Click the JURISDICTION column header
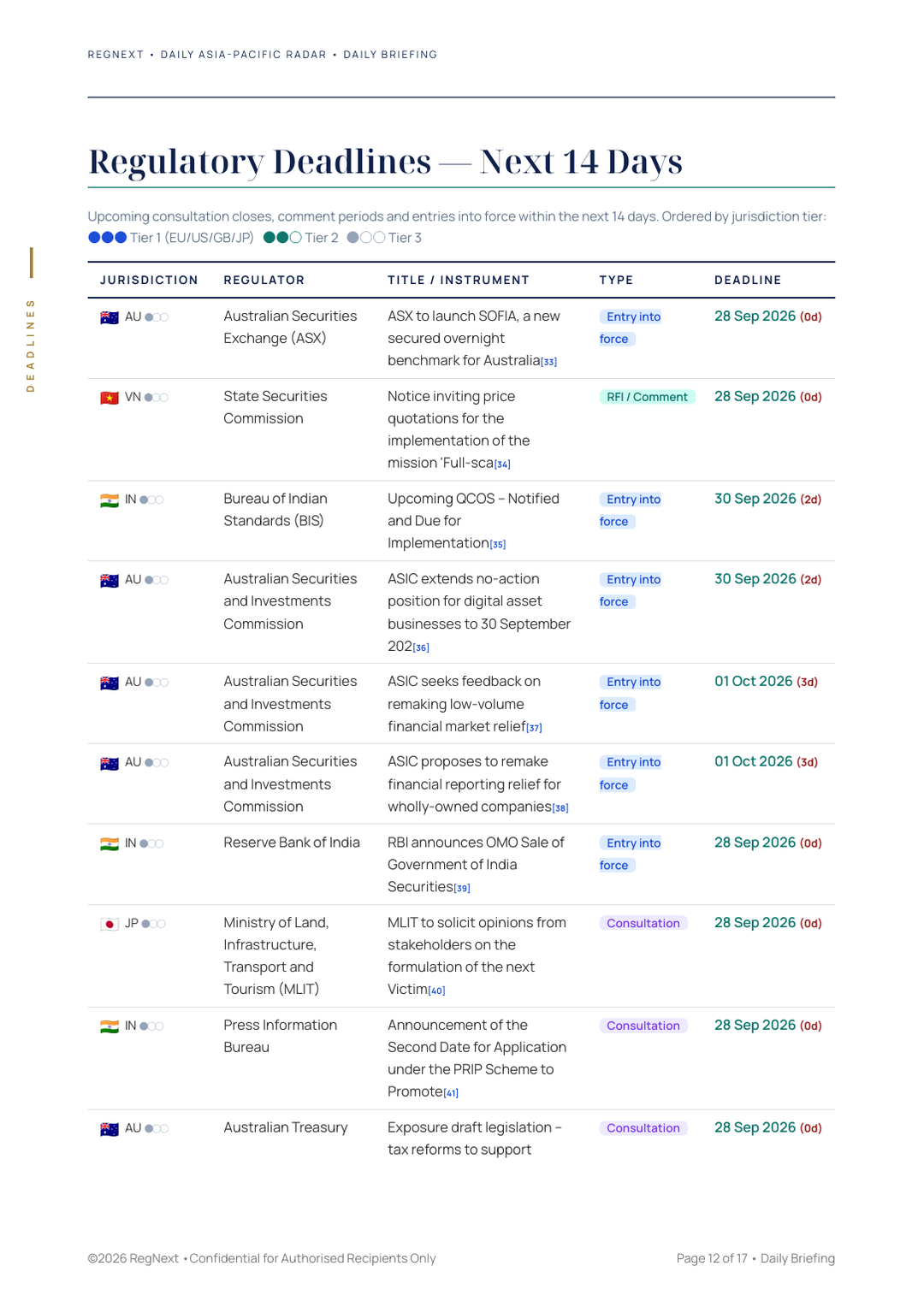The width and height of the screenshot is (924, 1307). [x=149, y=281]
